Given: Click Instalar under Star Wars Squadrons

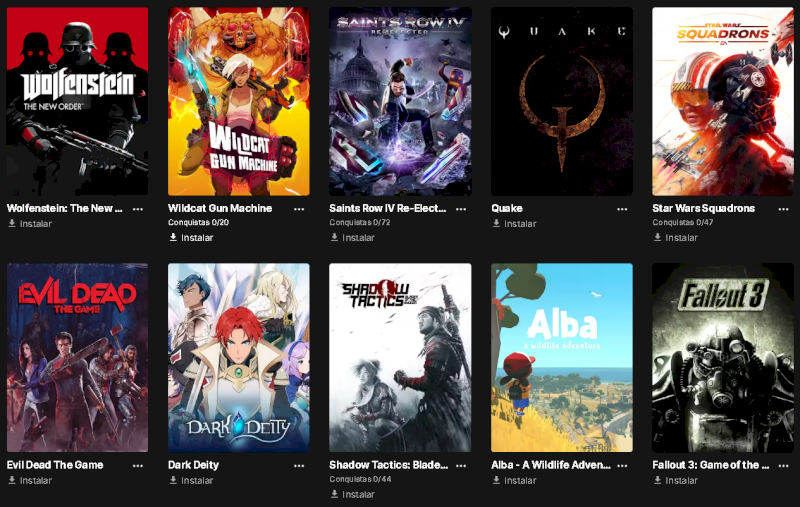Looking at the screenshot, I should [x=676, y=237].
